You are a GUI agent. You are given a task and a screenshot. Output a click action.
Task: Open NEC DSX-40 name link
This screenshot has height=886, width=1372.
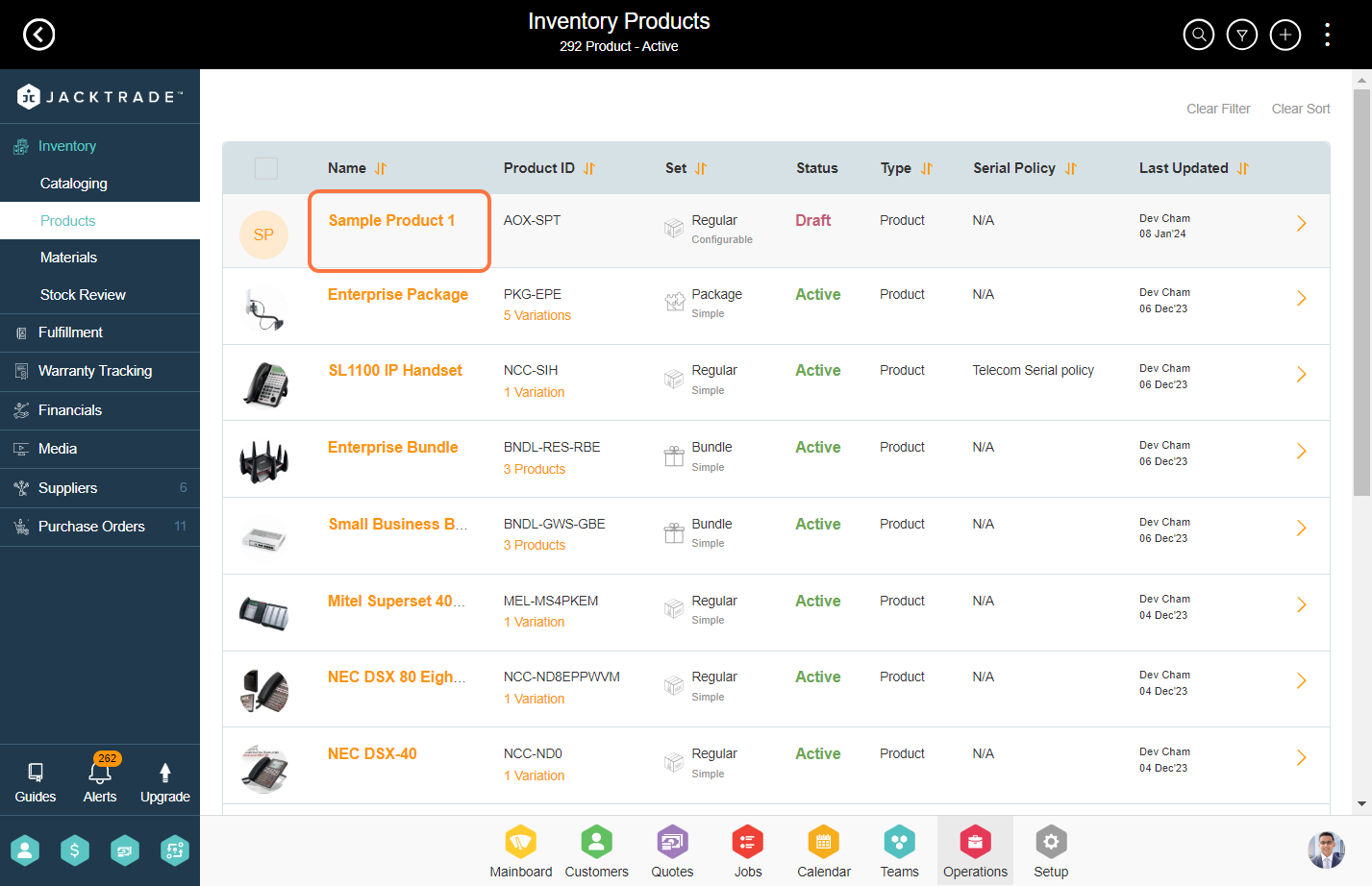pyautogui.click(x=372, y=753)
